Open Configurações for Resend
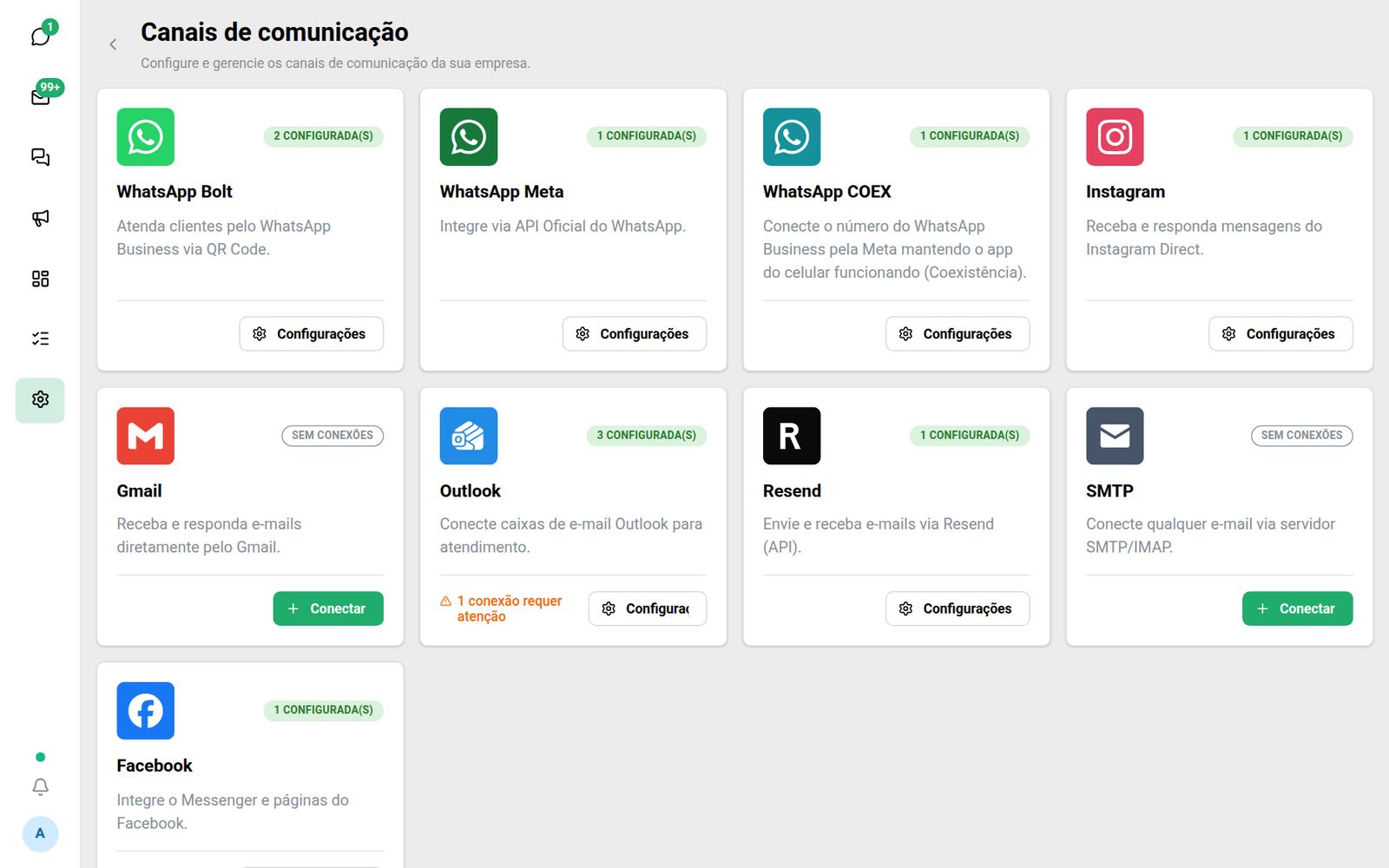This screenshot has height=868, width=1389. pos(958,608)
